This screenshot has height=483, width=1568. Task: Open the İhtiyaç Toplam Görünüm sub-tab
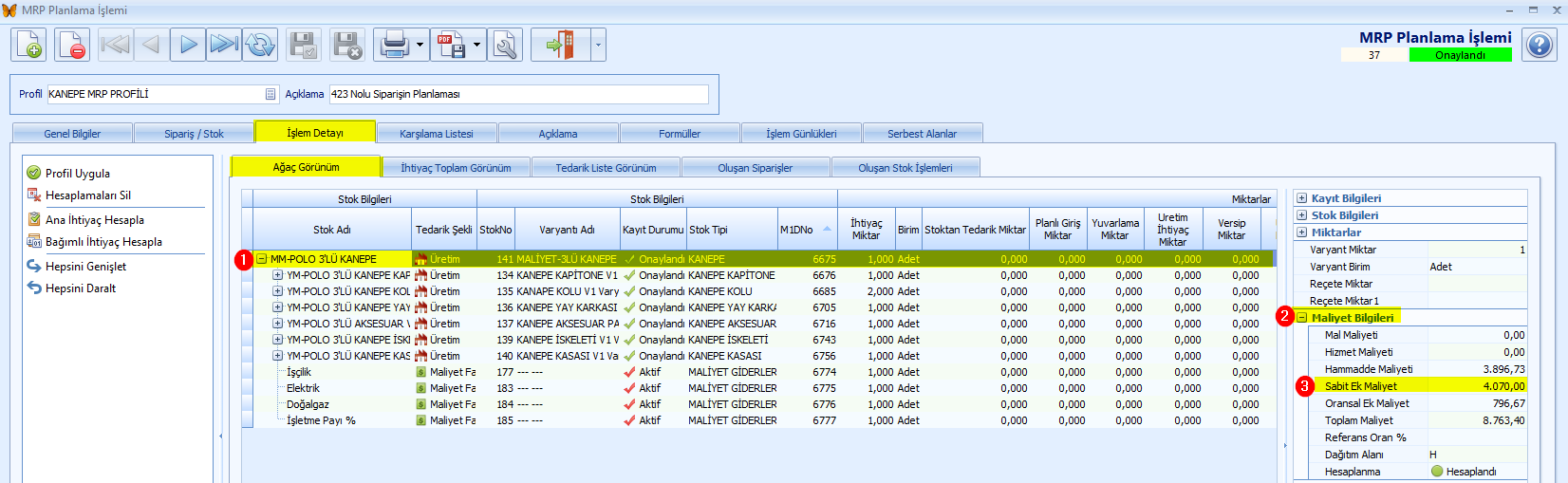[x=456, y=168]
